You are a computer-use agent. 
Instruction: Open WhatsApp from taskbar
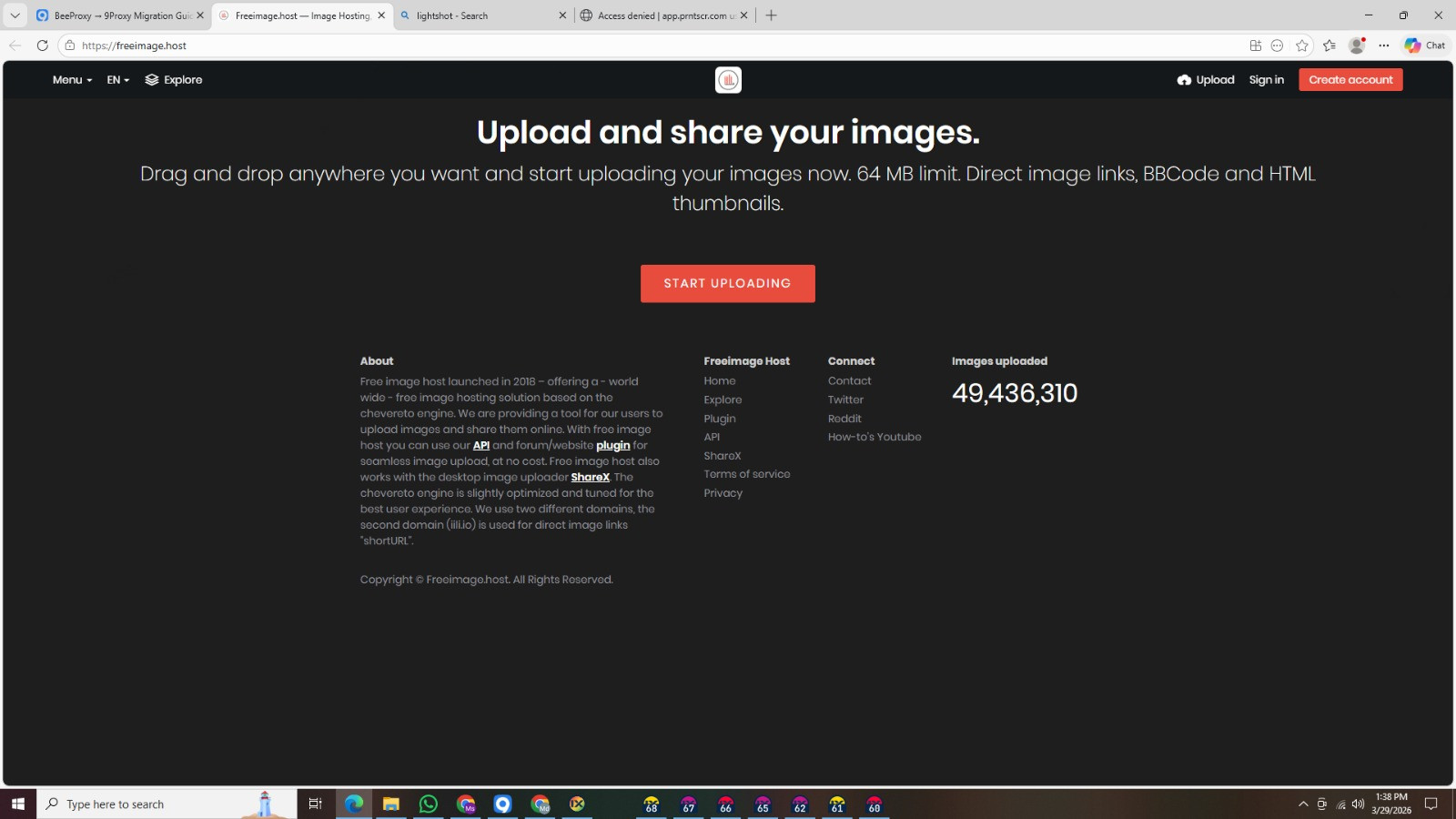point(429,804)
